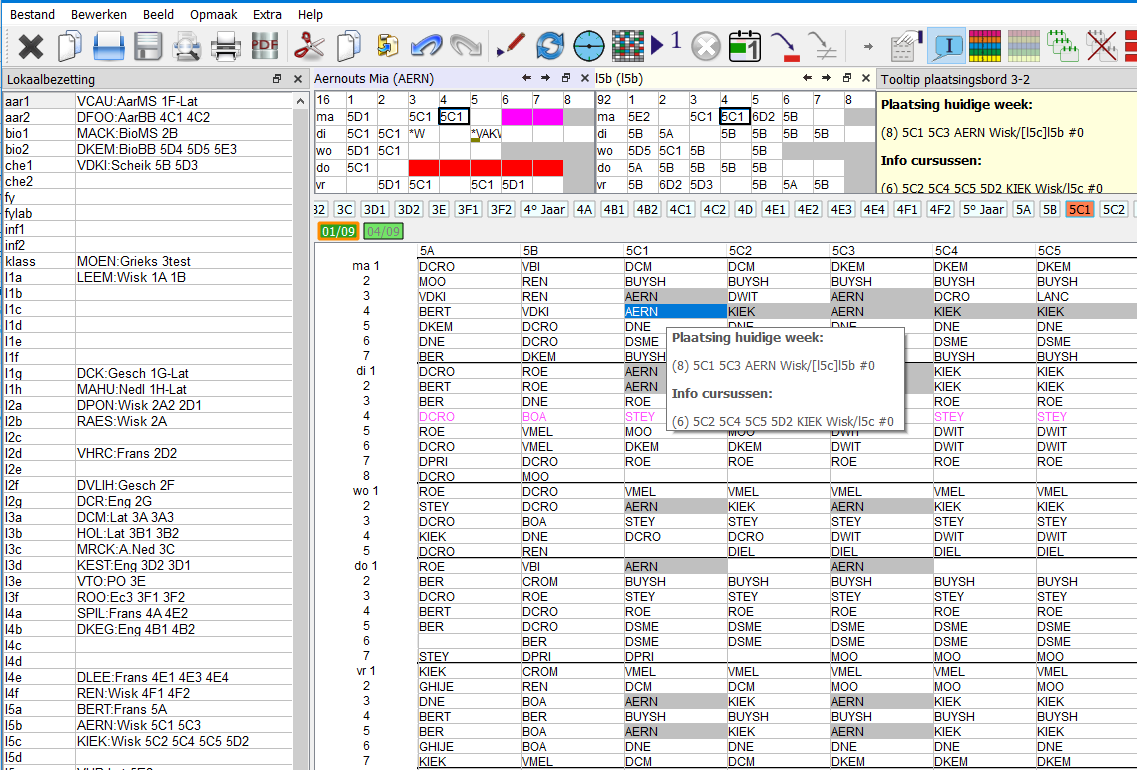Click the blue undo arrow
Screen dimensions: 1137x770
(x=426, y=46)
